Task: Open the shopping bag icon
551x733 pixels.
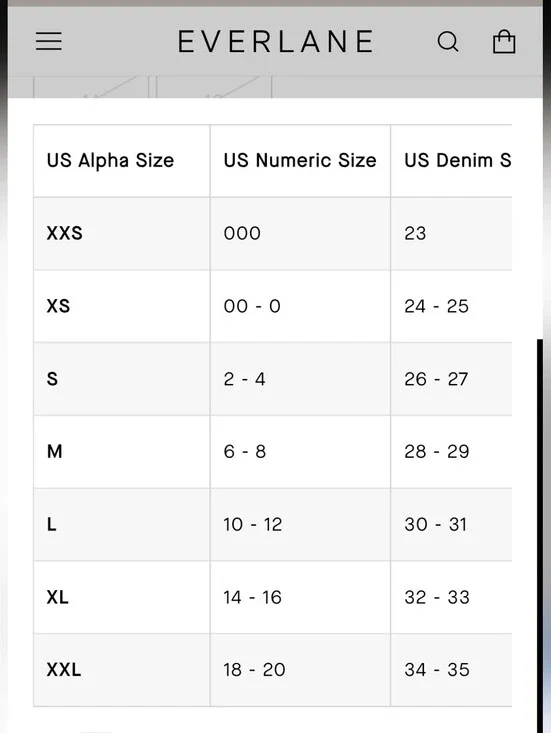Action: coord(504,42)
